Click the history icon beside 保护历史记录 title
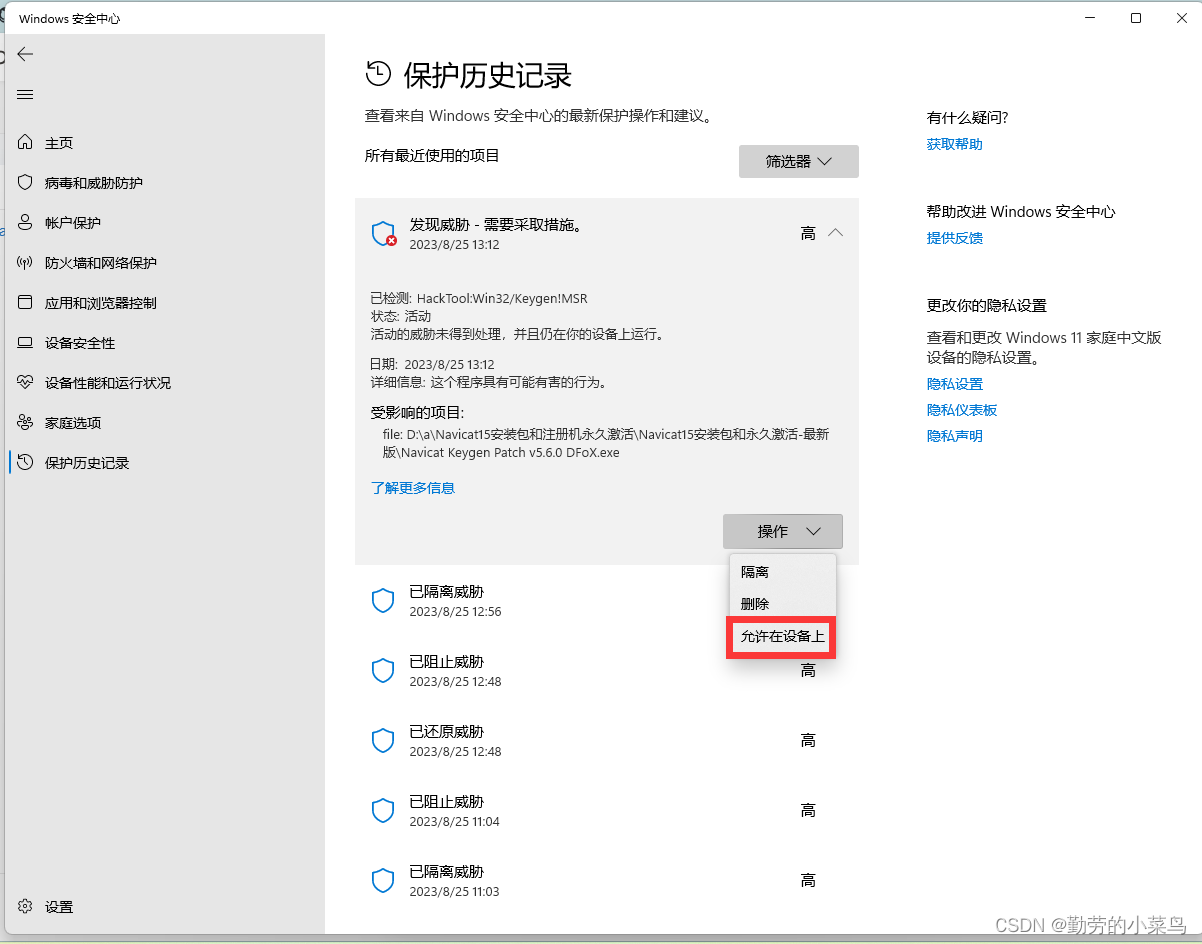Viewport: 1202px width, 944px height. tap(379, 74)
